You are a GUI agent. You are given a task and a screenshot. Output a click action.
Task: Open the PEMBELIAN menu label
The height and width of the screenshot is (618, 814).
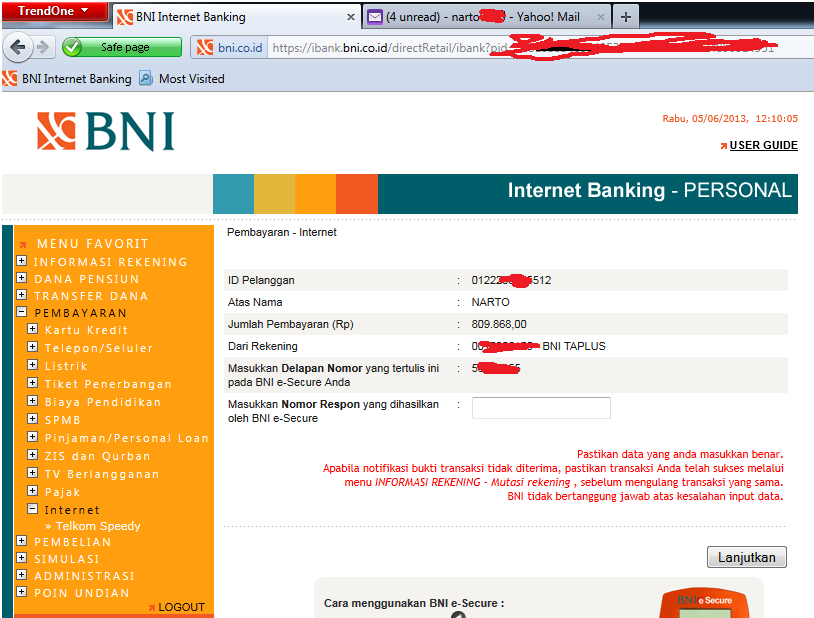(x=73, y=542)
